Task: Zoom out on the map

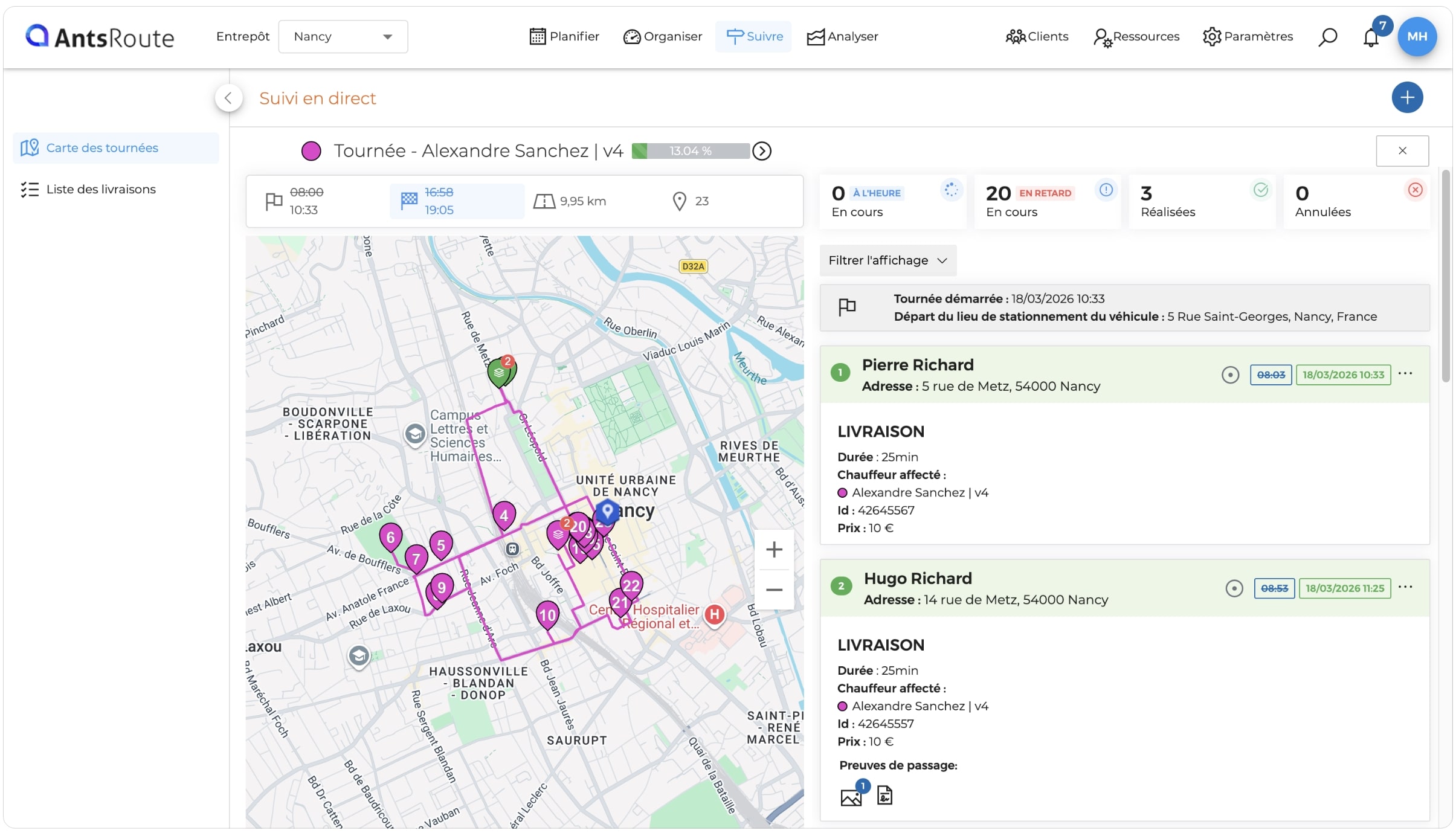Action: (774, 590)
